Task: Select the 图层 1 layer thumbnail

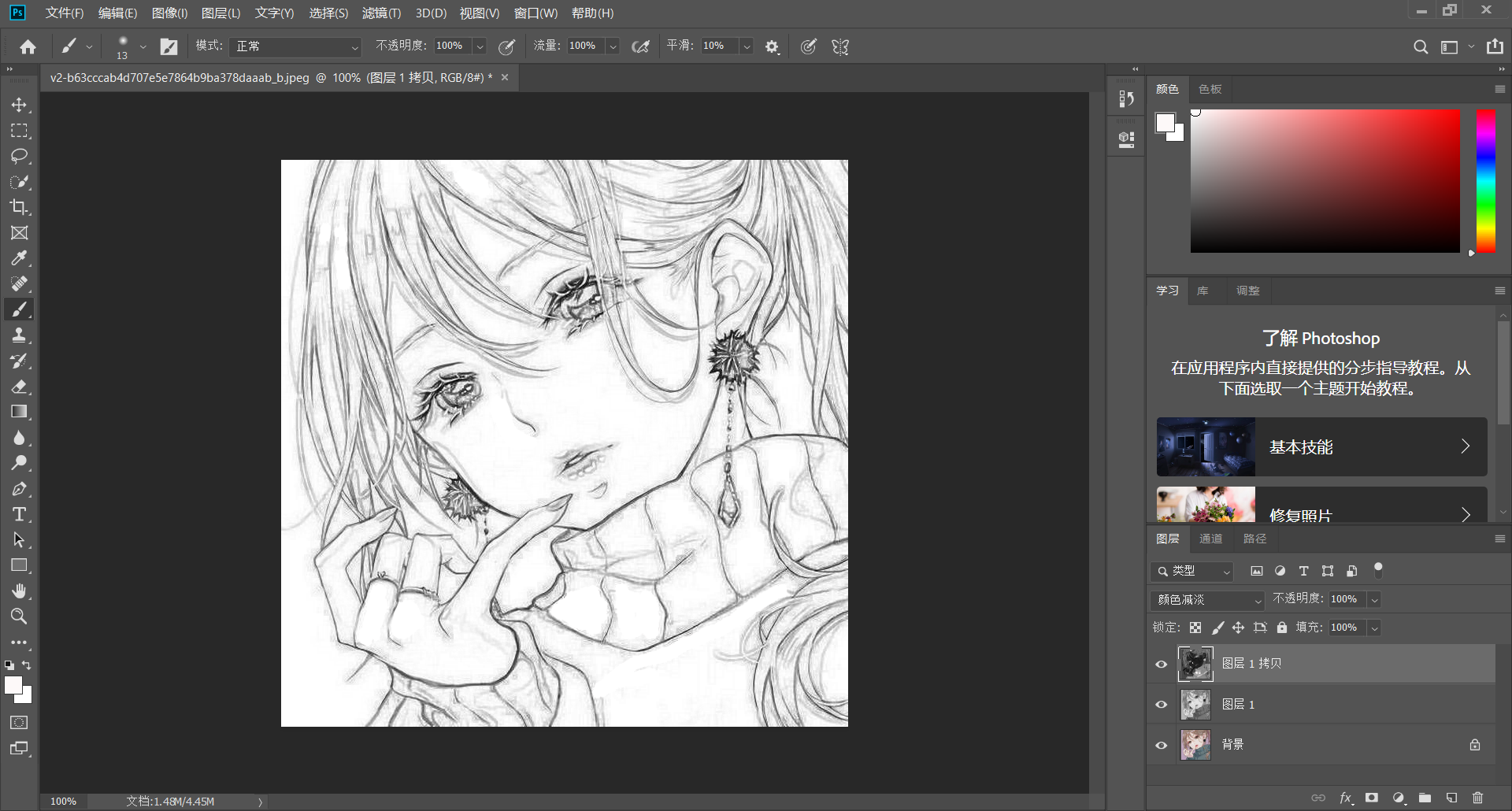Action: [1195, 705]
